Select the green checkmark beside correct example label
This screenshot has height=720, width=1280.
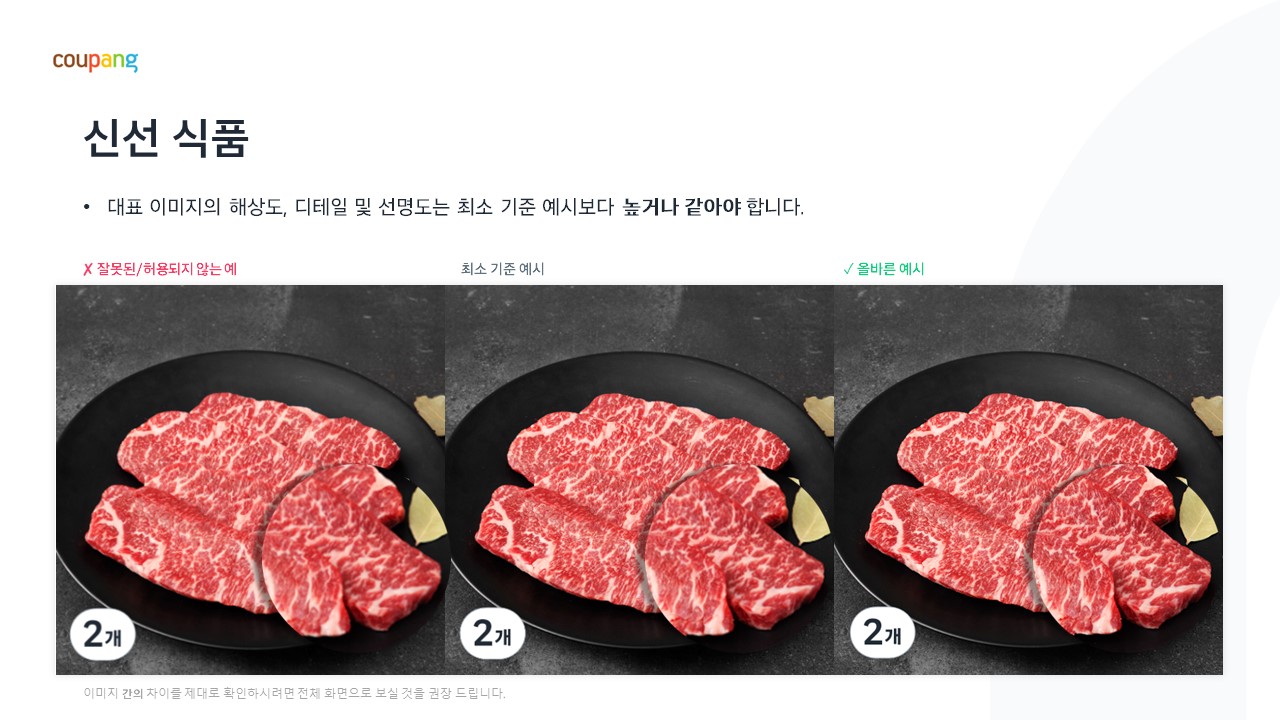tap(848, 269)
